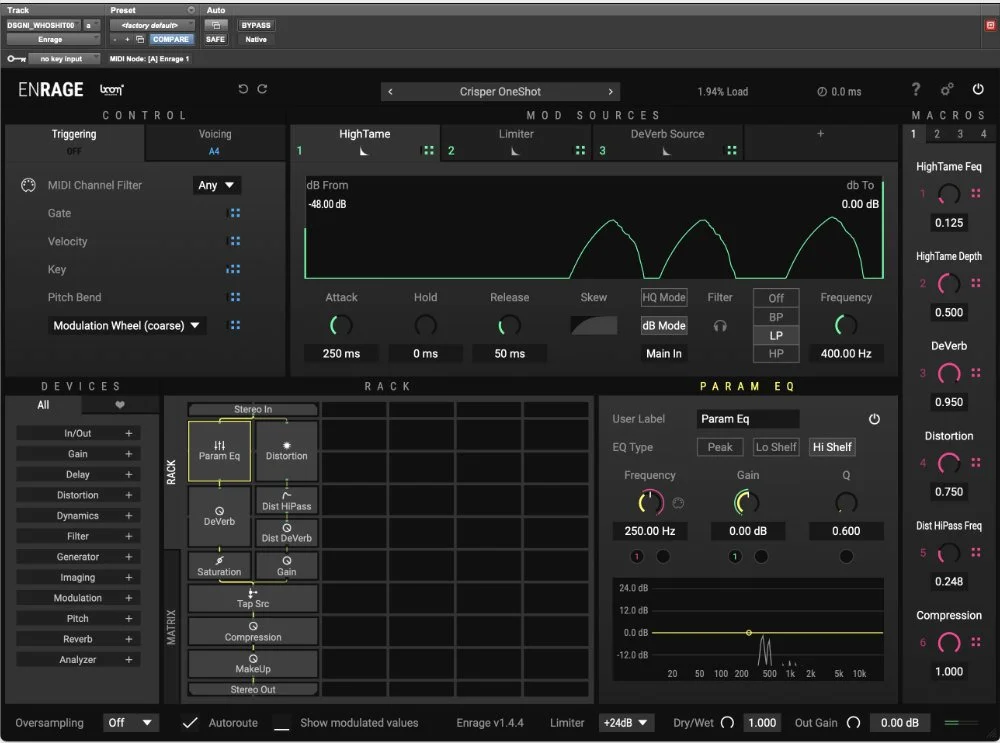The width and height of the screenshot is (1000, 743).
Task: Select the Tap Src device in rack
Action: click(x=253, y=598)
